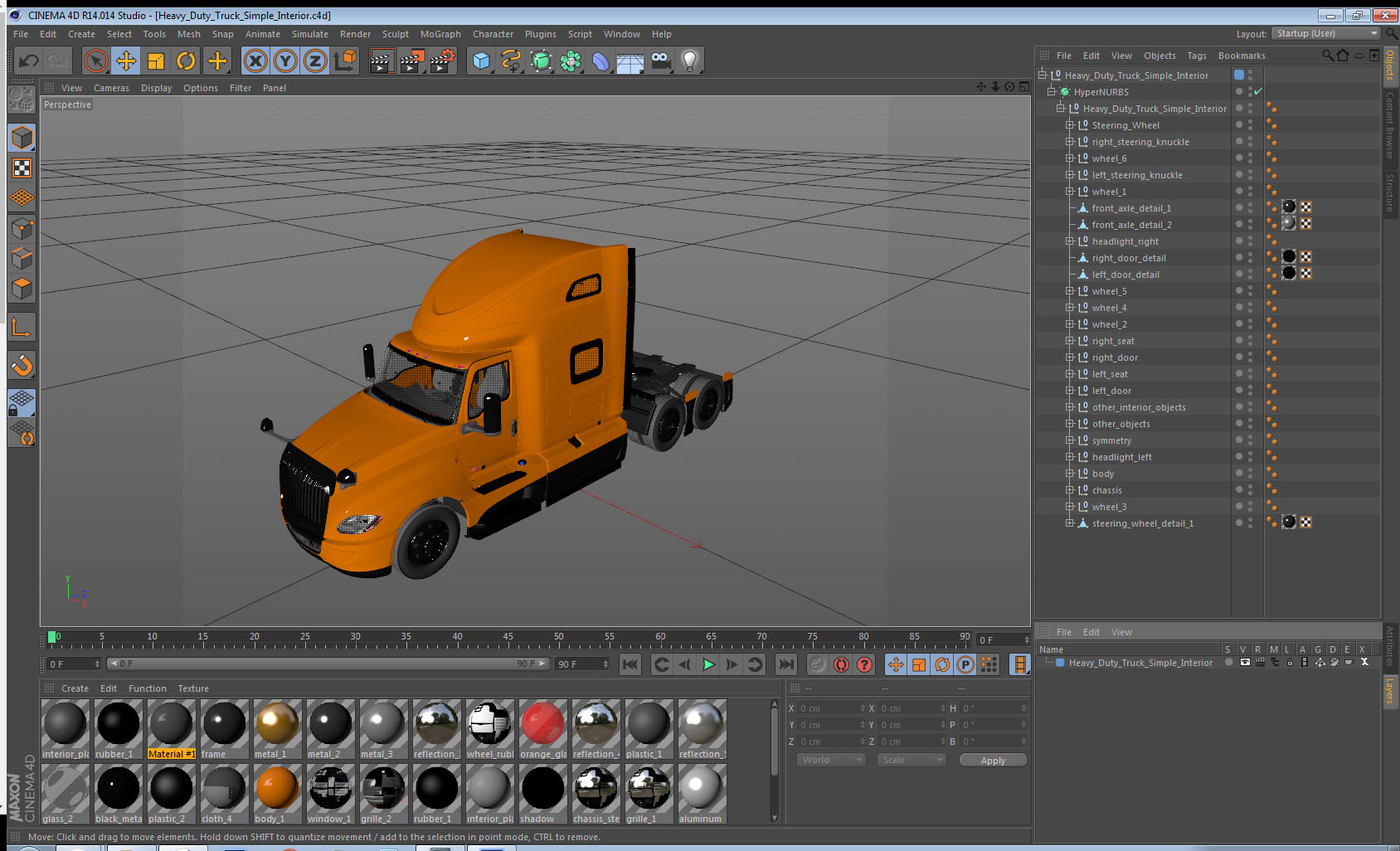The width and height of the screenshot is (1400, 851).
Task: Click the Undo arrow icon
Action: pos(29,61)
